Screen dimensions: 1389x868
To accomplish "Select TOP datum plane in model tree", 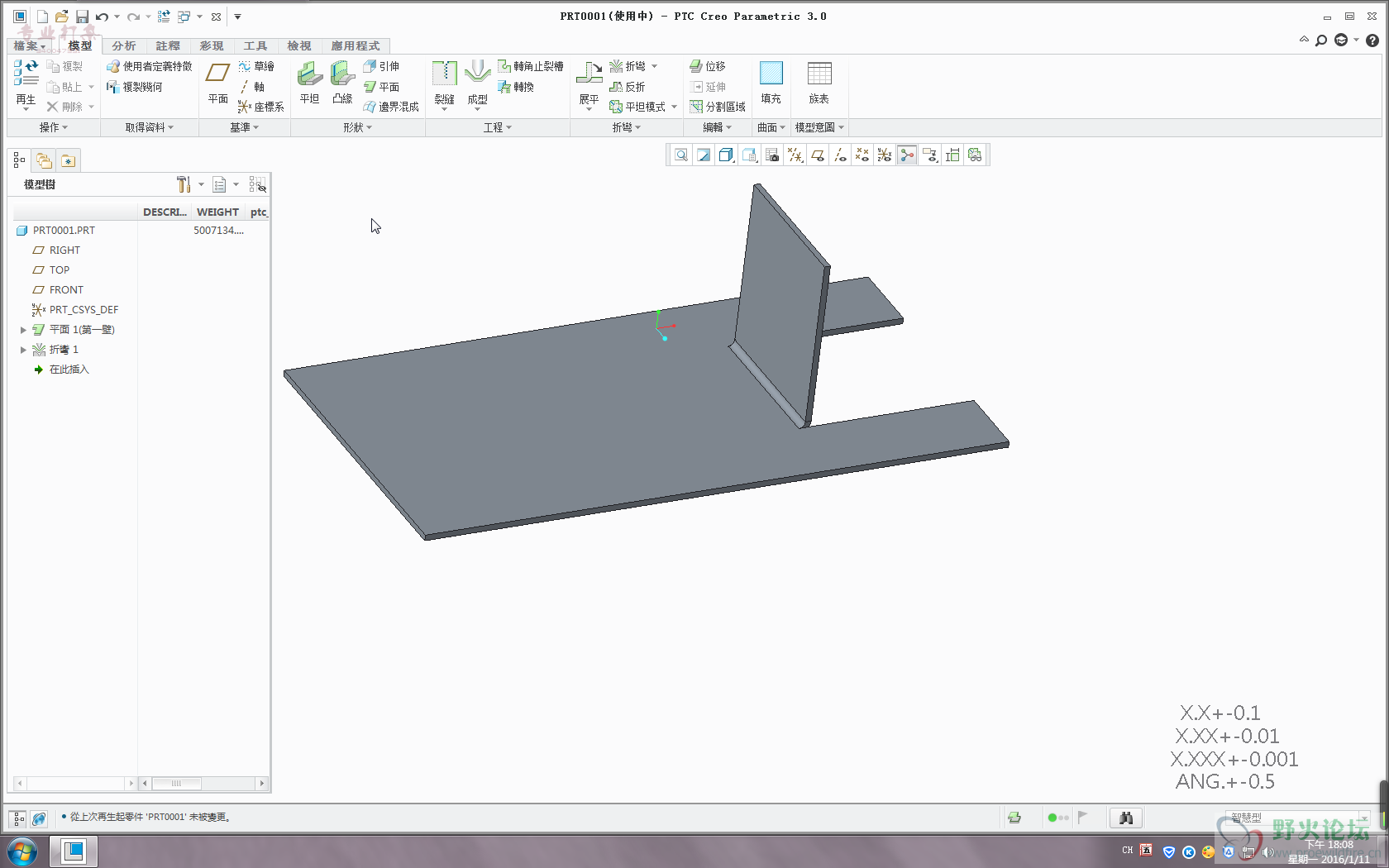I will (x=60, y=270).
